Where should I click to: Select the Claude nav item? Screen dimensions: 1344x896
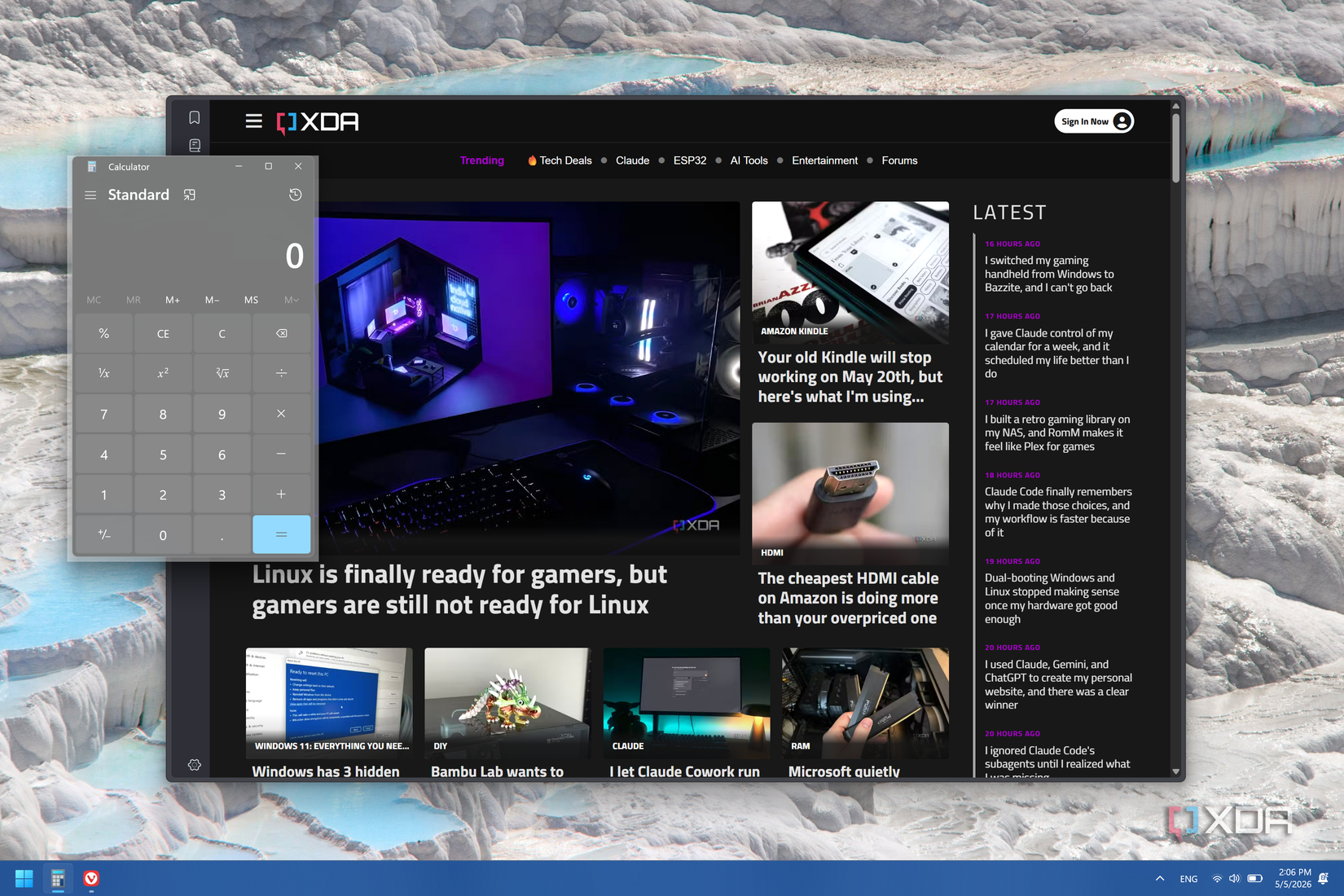tap(633, 160)
